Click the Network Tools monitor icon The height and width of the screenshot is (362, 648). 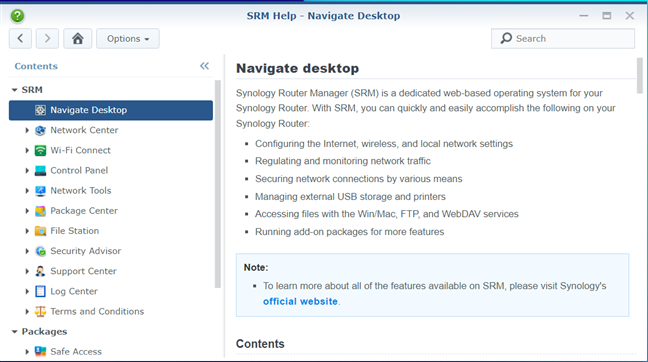pos(40,191)
